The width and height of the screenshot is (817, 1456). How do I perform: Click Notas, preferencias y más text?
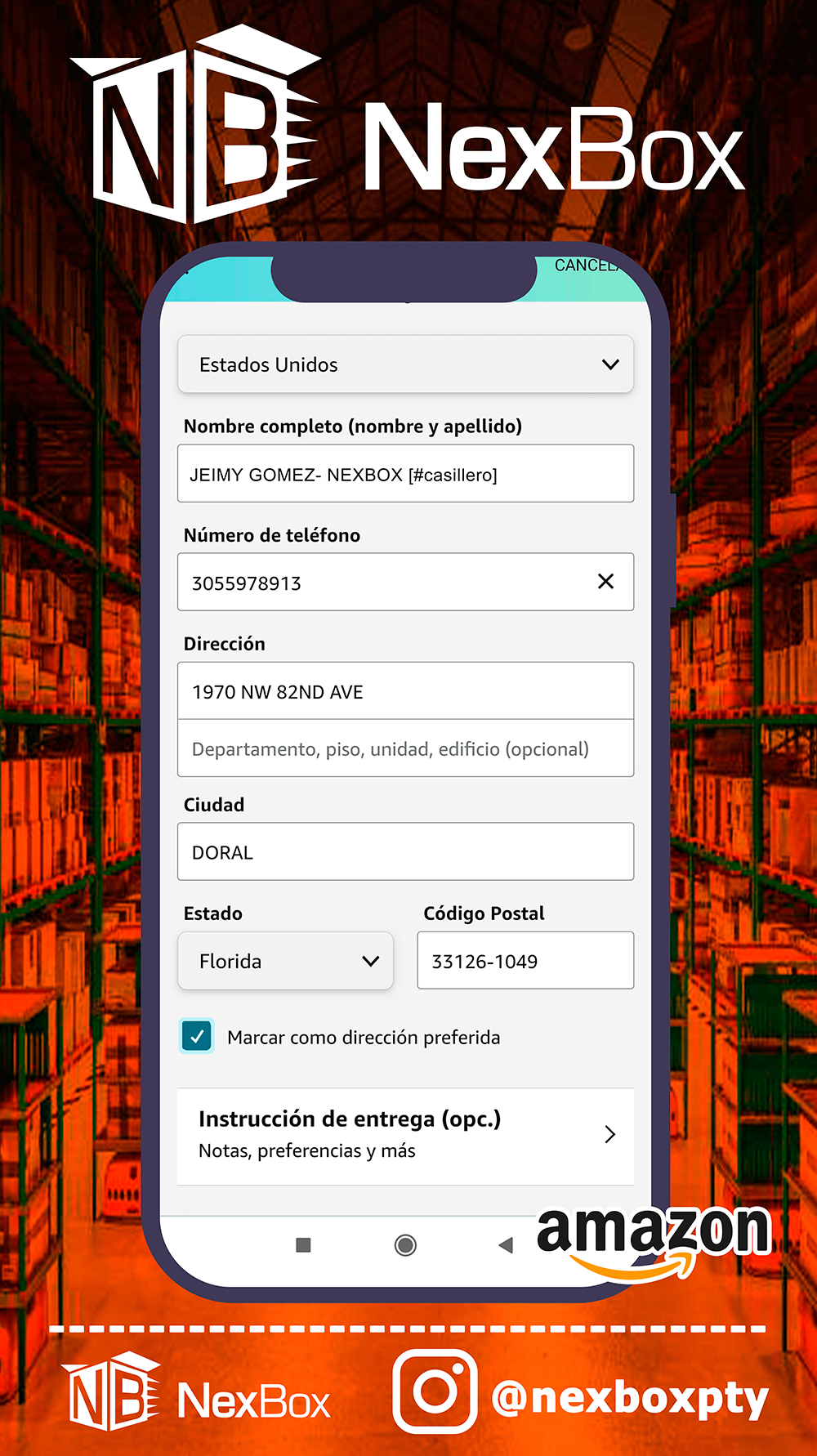307,1150
